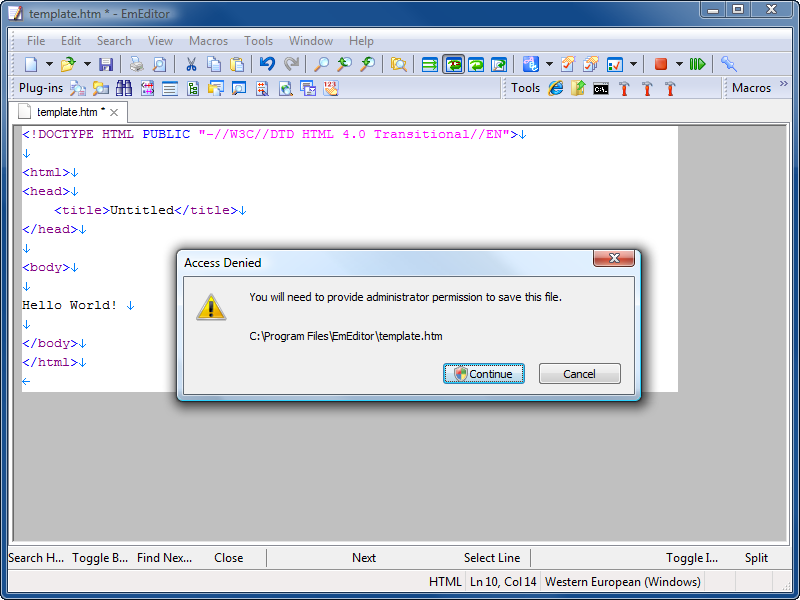The image size is (800, 600).
Task: Click the "Hello World!" line in the editor
Action: [x=69, y=305]
